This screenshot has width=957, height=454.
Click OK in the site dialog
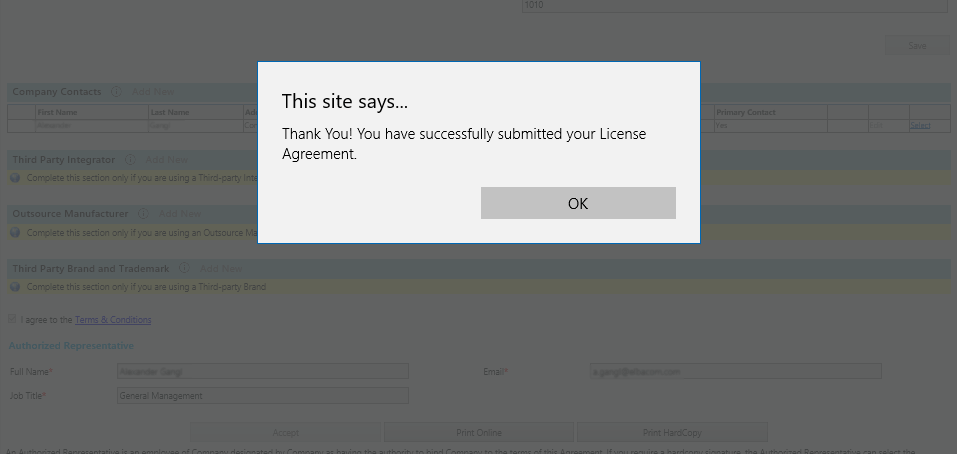(x=578, y=203)
